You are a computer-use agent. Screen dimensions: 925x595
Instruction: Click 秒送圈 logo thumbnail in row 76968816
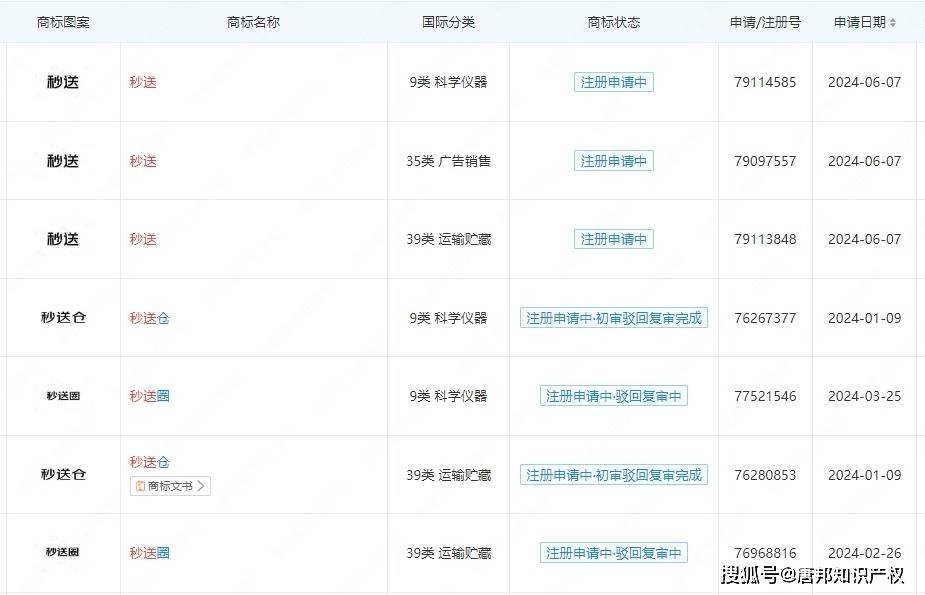(63, 552)
